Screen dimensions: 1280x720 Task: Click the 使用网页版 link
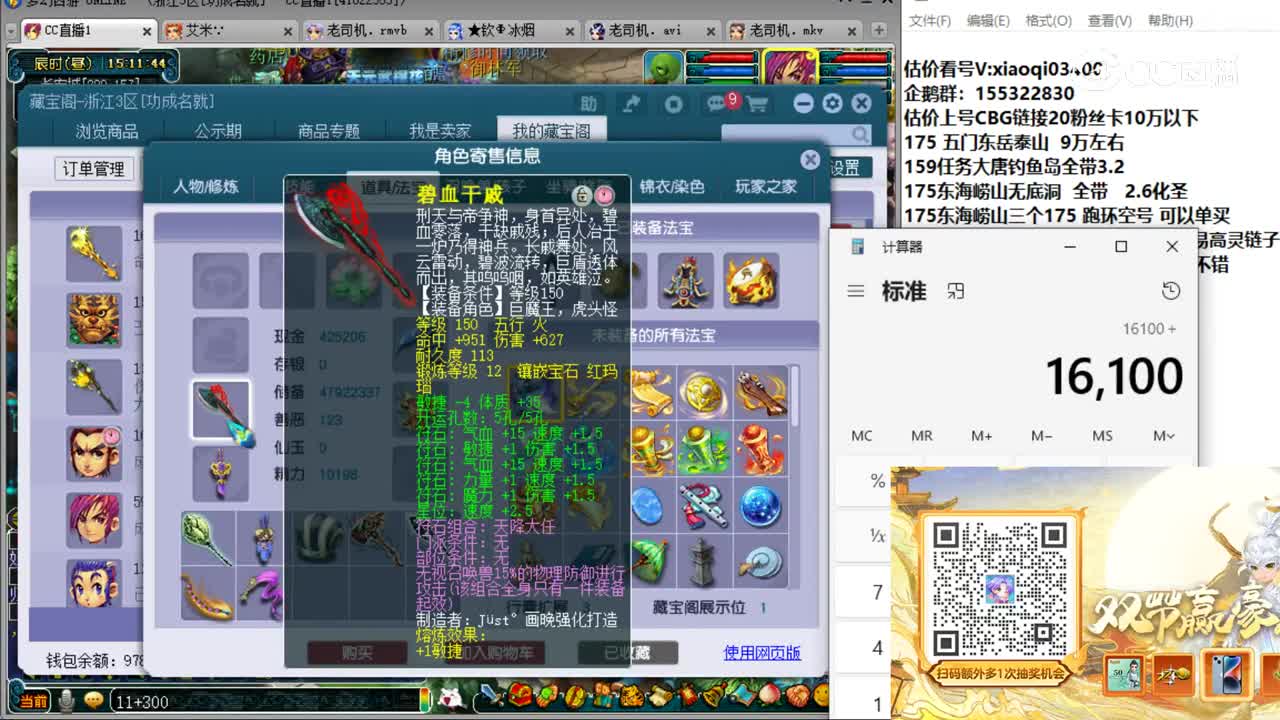[x=762, y=653]
